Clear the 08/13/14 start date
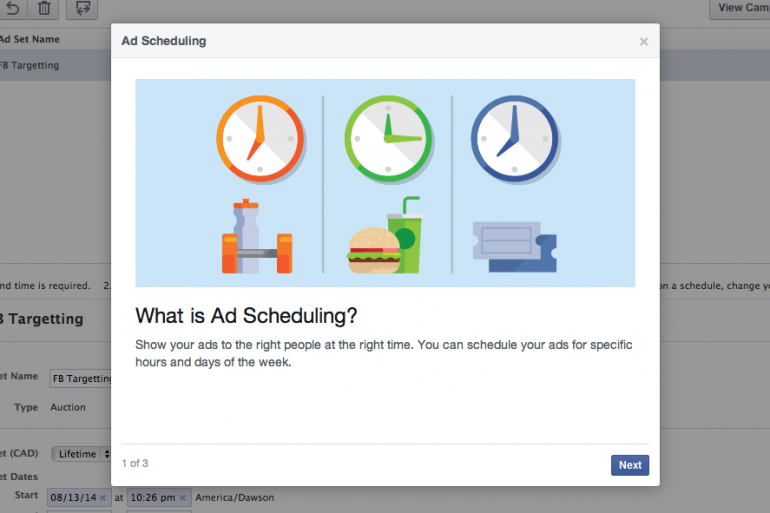Viewport: 770px width, 513px height. point(103,497)
